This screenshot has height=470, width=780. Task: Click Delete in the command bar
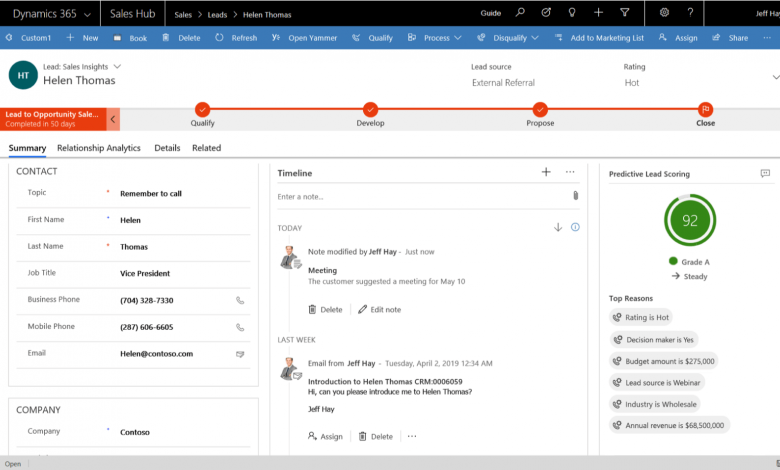pos(182,38)
